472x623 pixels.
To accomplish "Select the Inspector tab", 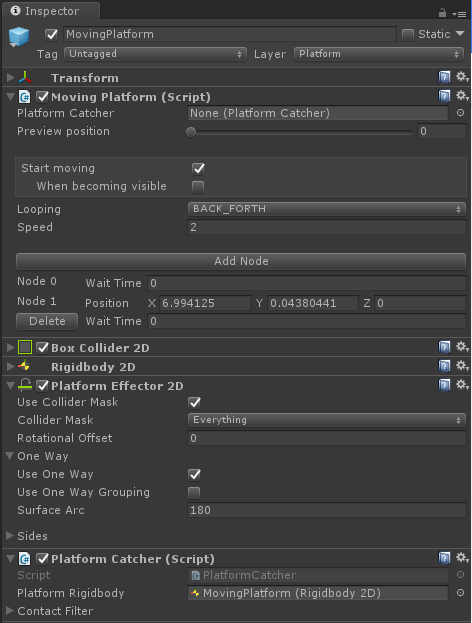I will [x=50, y=11].
